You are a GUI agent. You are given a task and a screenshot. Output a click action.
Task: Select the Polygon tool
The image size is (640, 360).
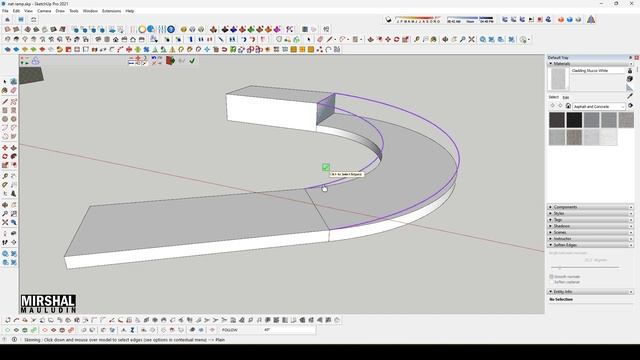(13, 119)
